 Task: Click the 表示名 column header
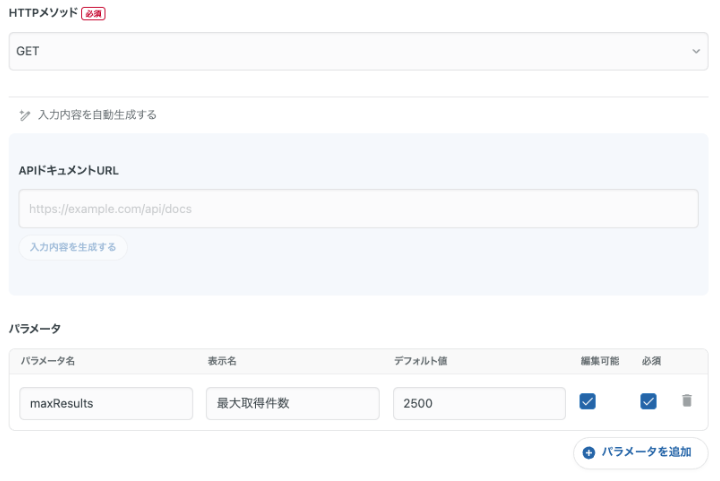pos(220,360)
